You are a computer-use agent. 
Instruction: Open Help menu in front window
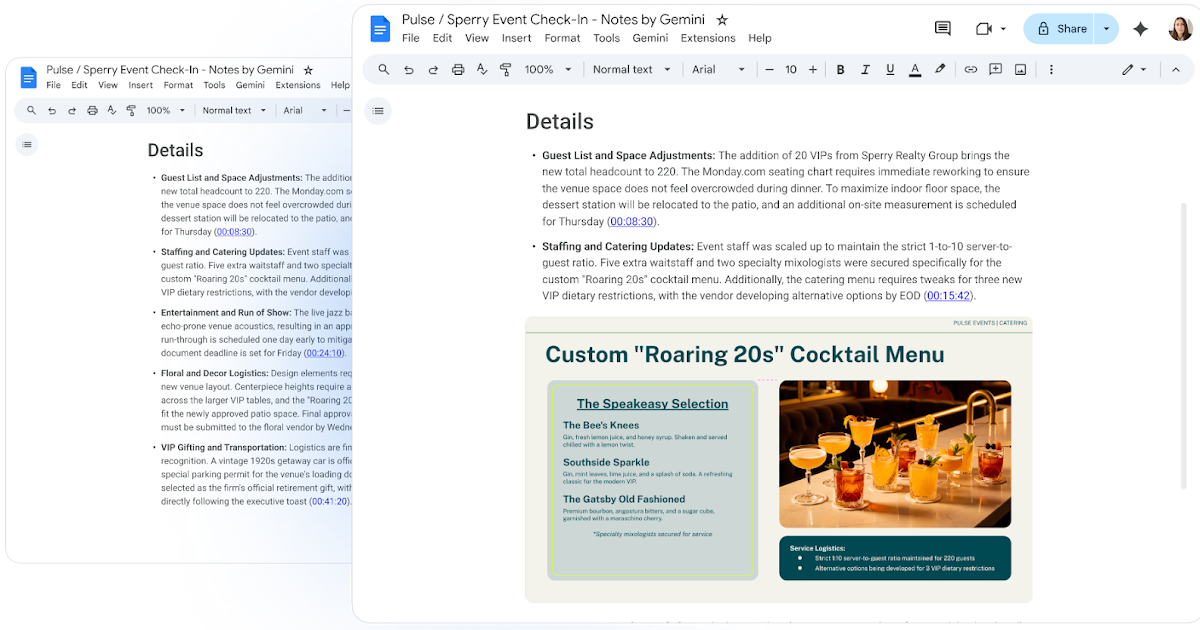point(760,38)
